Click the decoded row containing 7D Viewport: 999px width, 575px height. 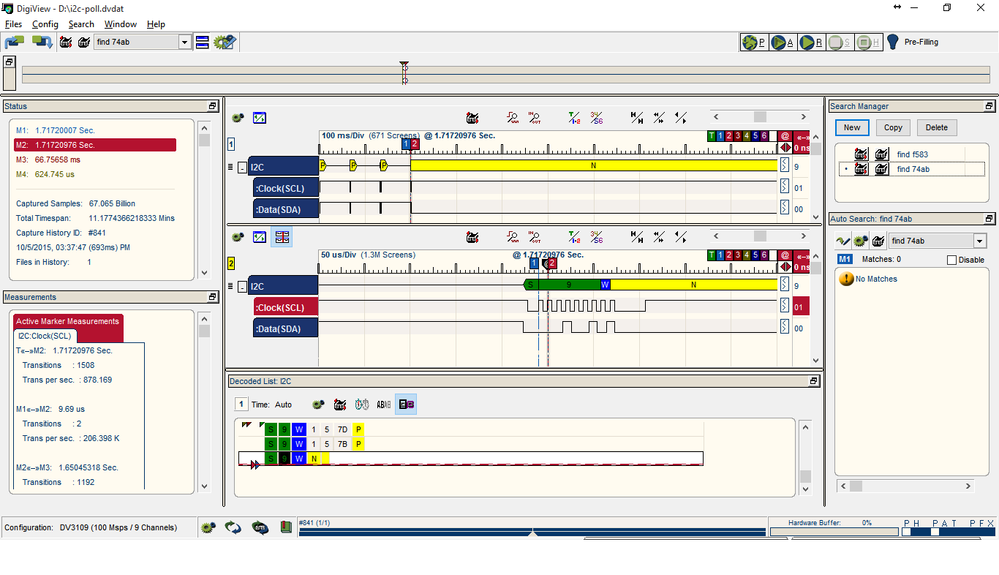[471, 429]
